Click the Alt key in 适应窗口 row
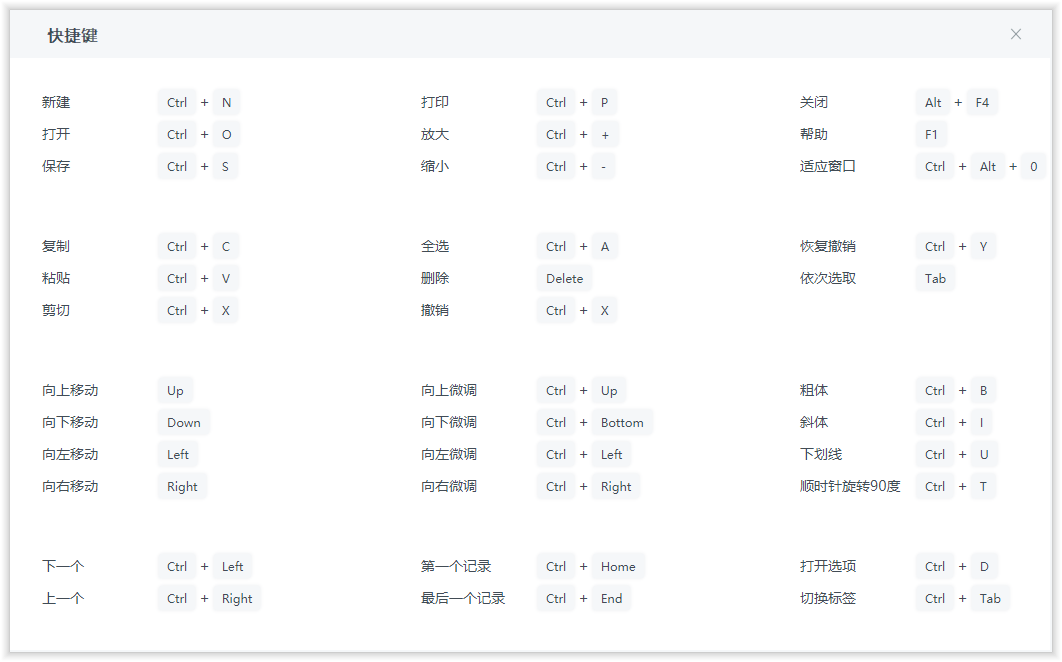Viewport: 1062px width, 662px height. (x=987, y=166)
